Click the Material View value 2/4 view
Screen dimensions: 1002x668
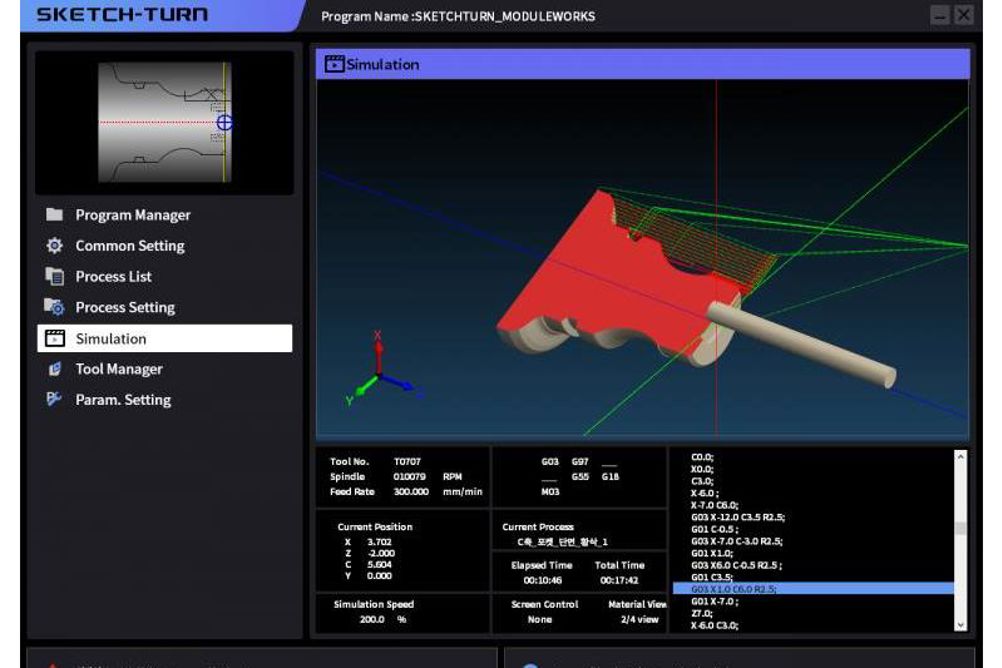click(x=640, y=619)
